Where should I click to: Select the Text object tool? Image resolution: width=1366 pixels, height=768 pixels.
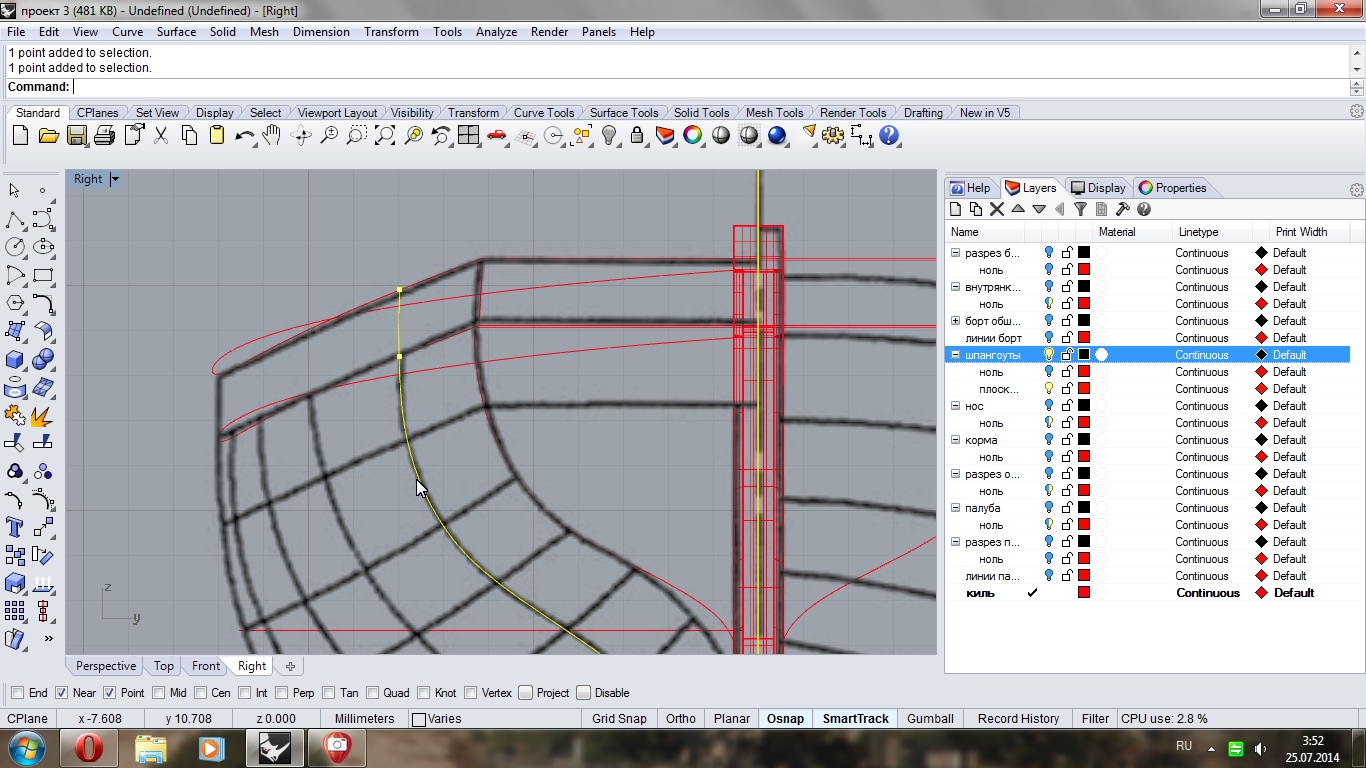coord(15,527)
